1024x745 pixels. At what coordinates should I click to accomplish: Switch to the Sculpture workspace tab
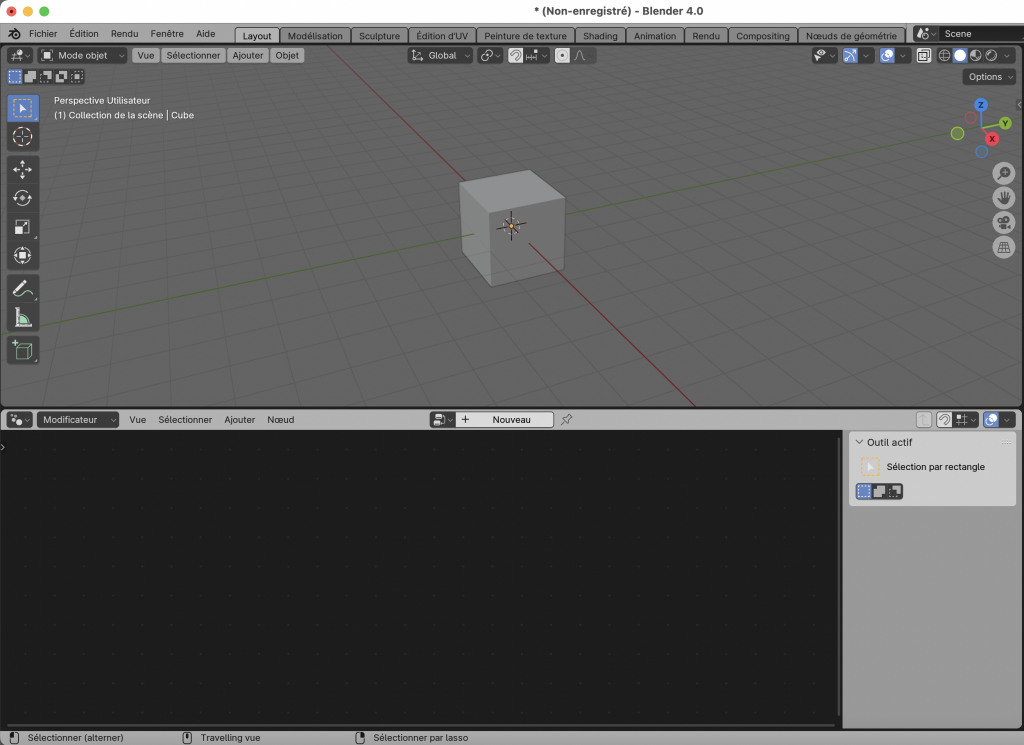379,36
